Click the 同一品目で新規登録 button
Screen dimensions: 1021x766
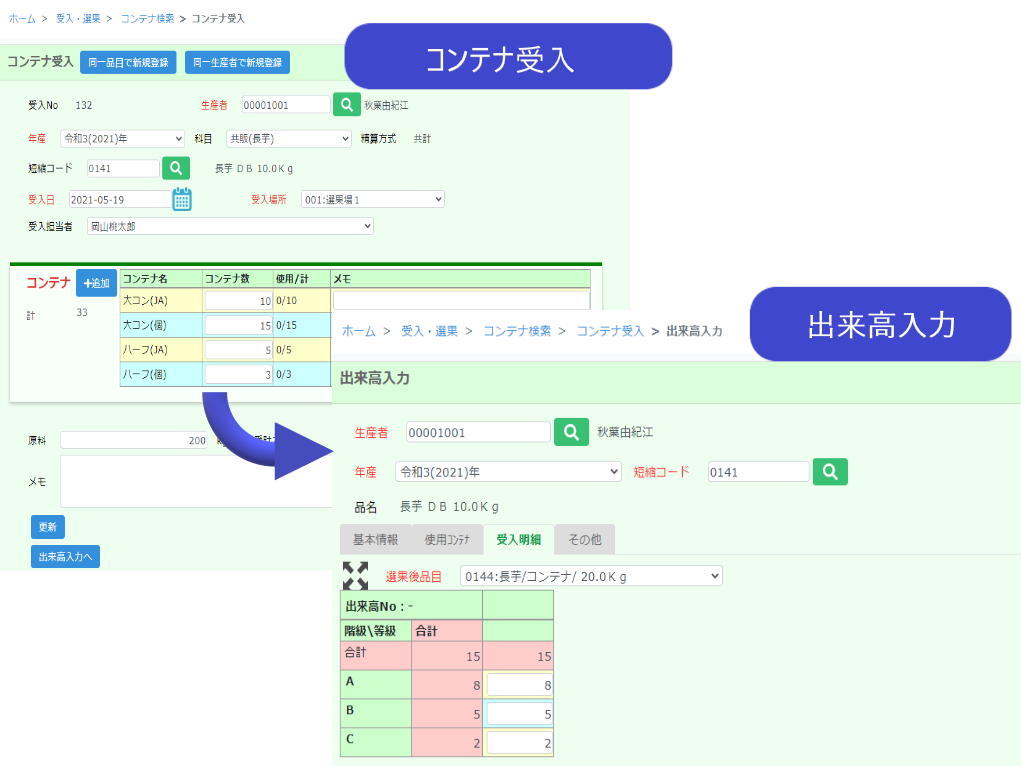point(128,63)
